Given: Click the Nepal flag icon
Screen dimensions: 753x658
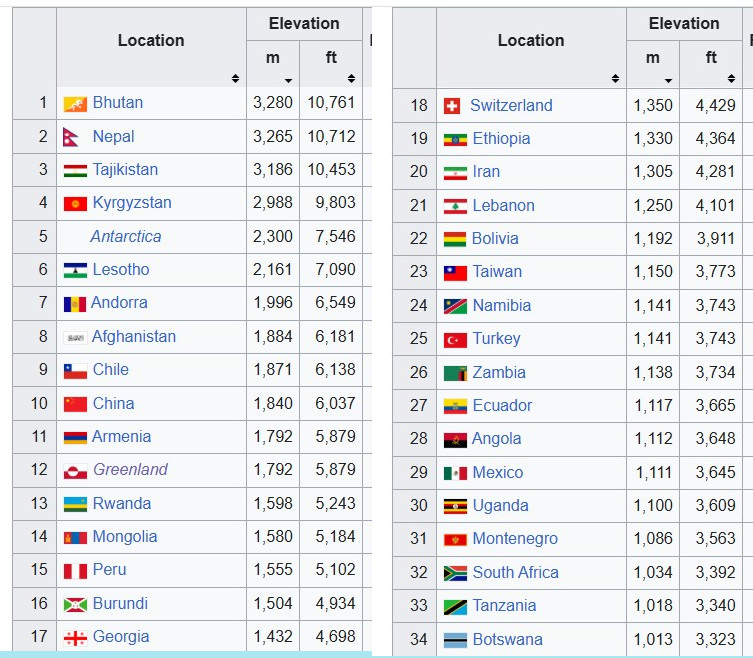Looking at the screenshot, I should pos(72,137).
